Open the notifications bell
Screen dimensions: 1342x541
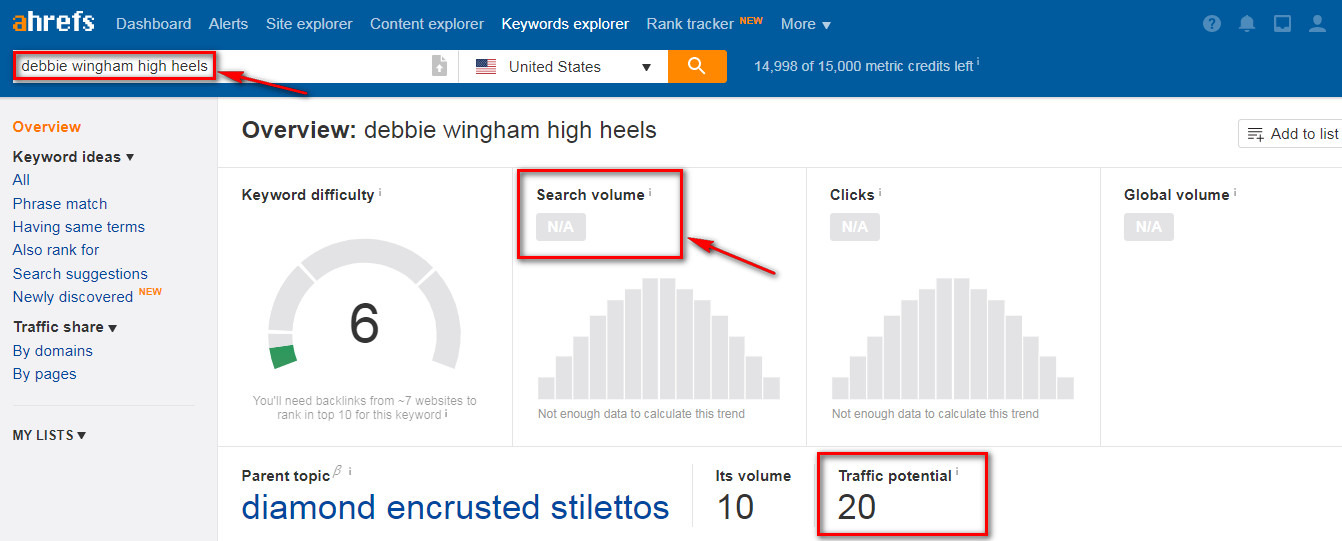pyautogui.click(x=1247, y=23)
